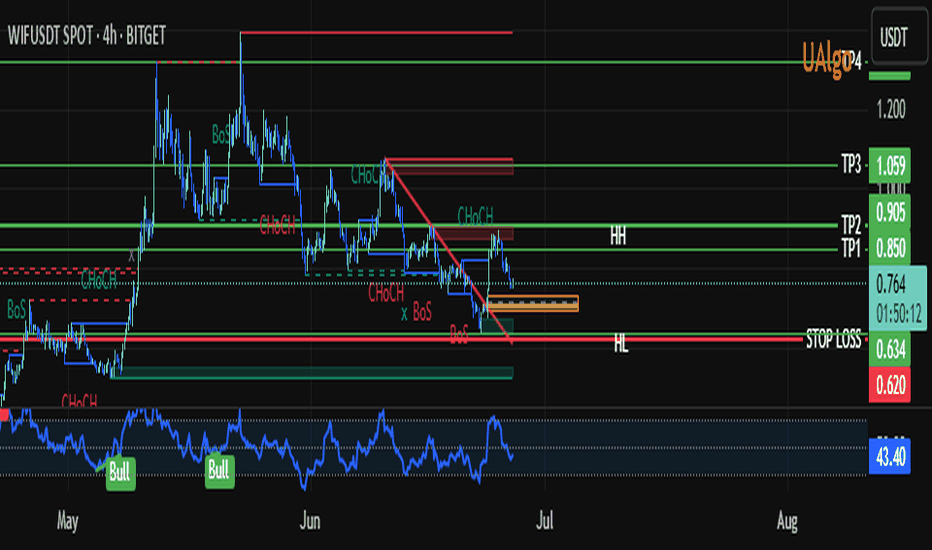Image resolution: width=932 pixels, height=550 pixels.
Task: Select the long green demand zone at bottom
Action: pyautogui.click(x=312, y=373)
